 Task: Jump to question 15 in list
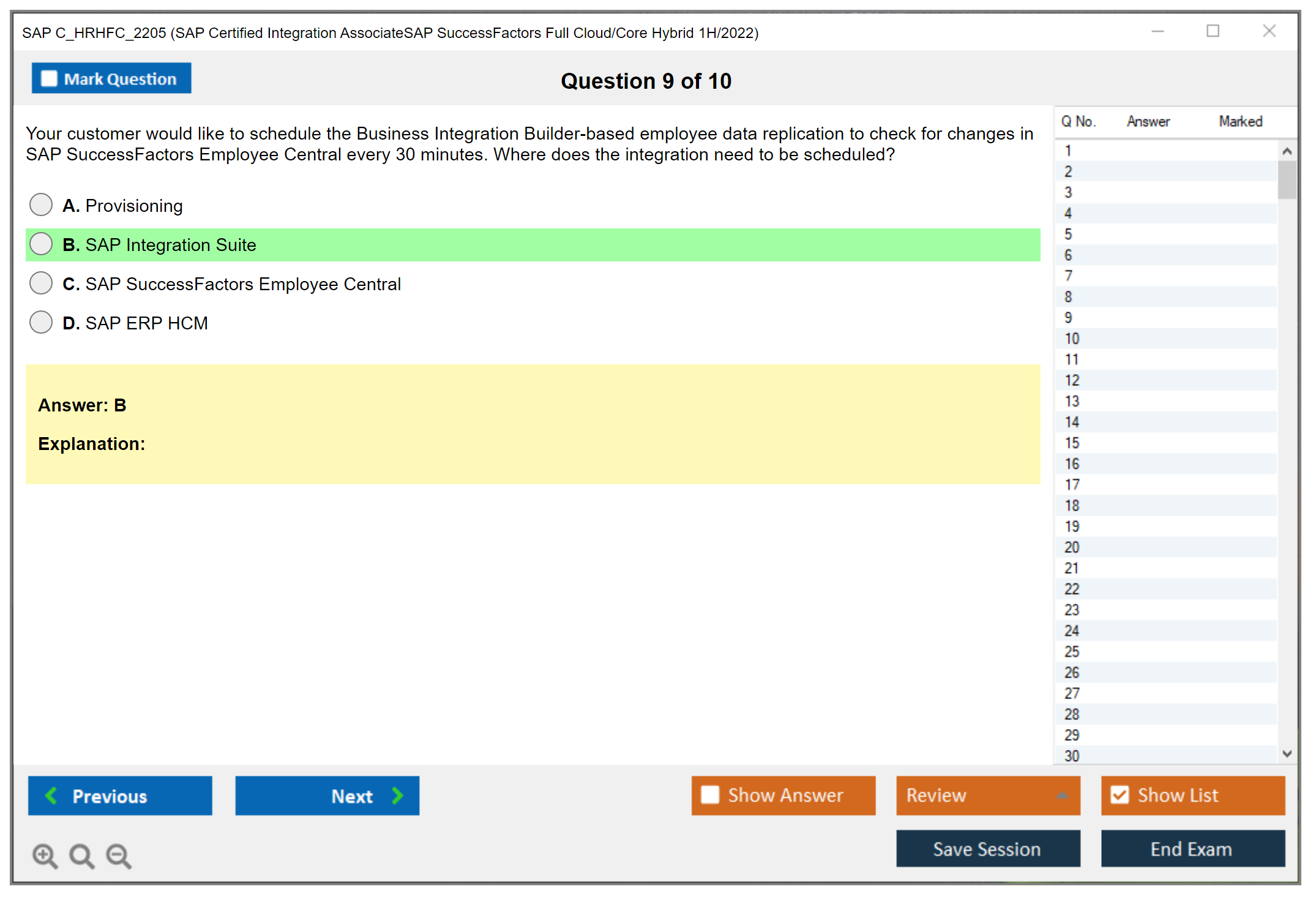point(1072,443)
